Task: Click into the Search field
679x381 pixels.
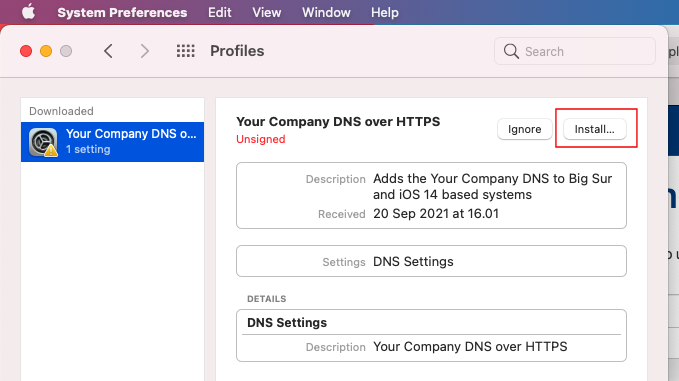Action: (x=575, y=51)
